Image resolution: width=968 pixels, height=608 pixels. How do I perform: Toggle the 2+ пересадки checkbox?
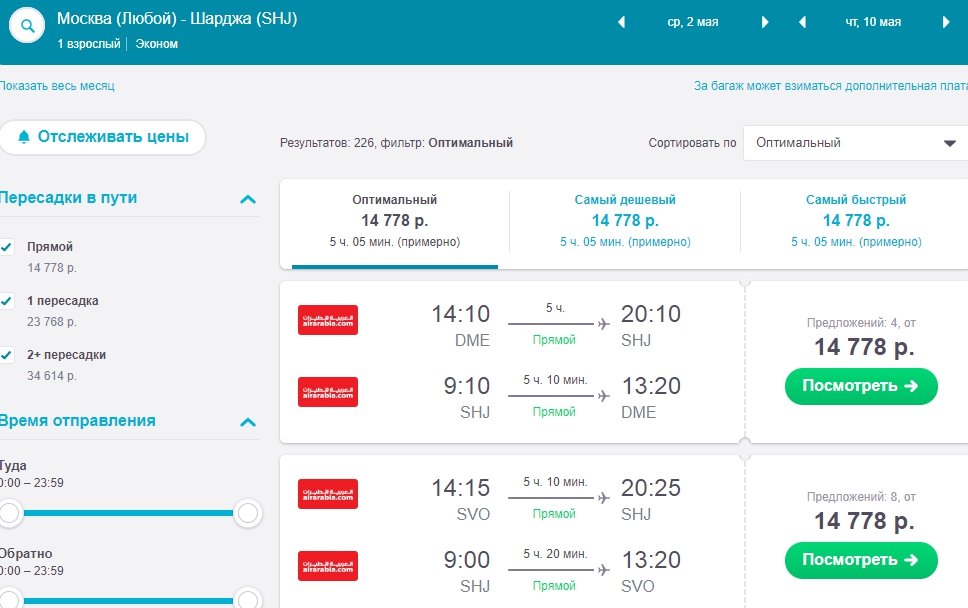[6, 355]
